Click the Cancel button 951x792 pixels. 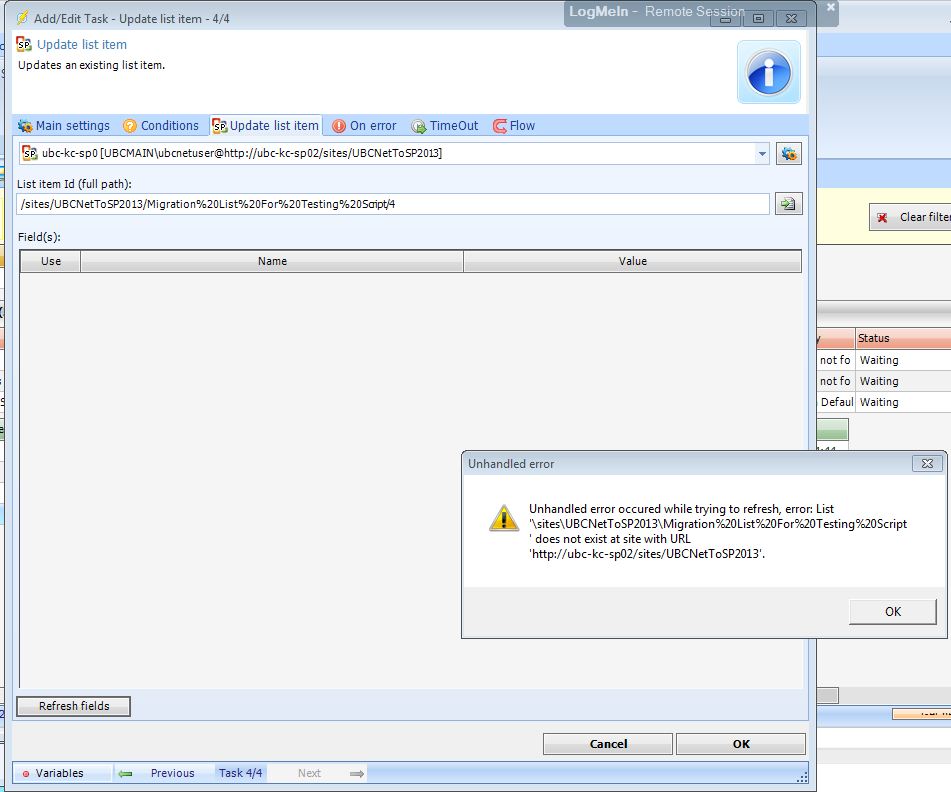point(608,744)
